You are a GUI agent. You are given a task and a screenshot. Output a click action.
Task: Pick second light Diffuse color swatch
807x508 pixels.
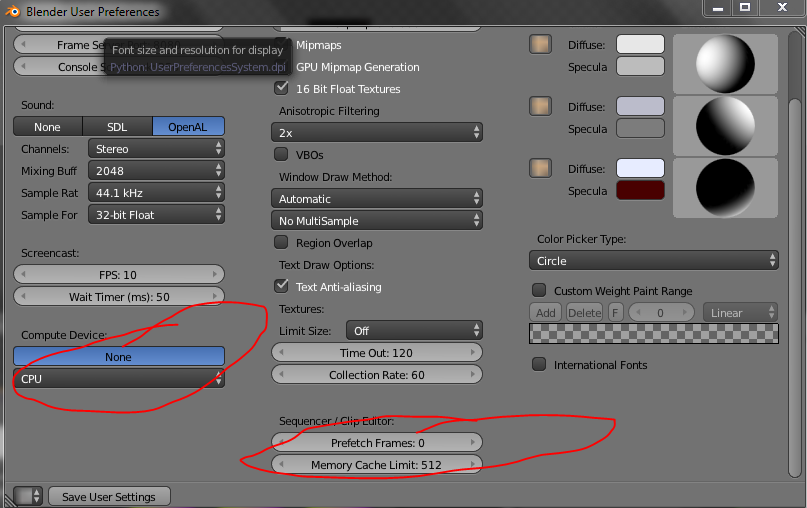pyautogui.click(x=640, y=106)
